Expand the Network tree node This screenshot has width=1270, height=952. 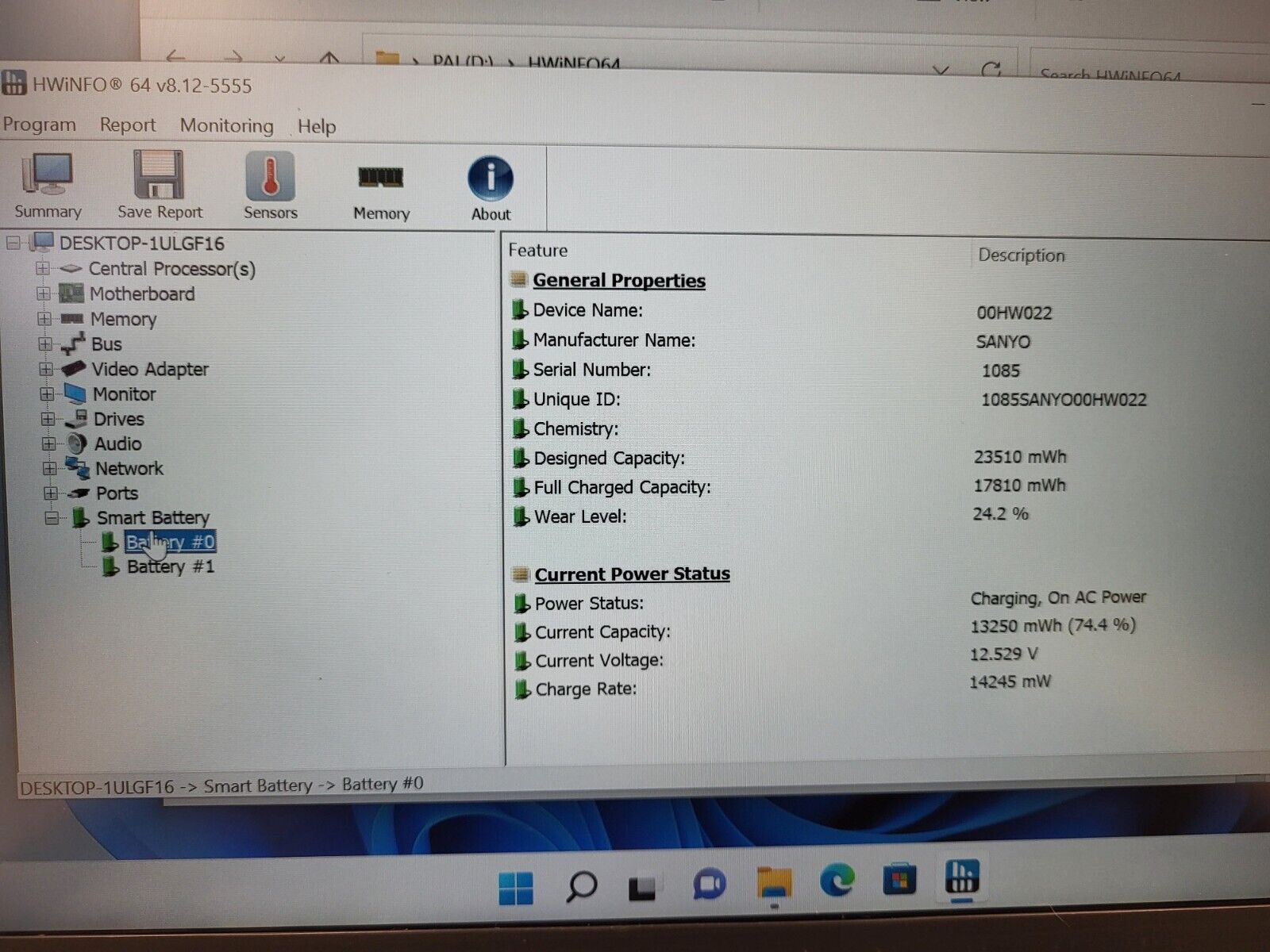[x=49, y=468]
